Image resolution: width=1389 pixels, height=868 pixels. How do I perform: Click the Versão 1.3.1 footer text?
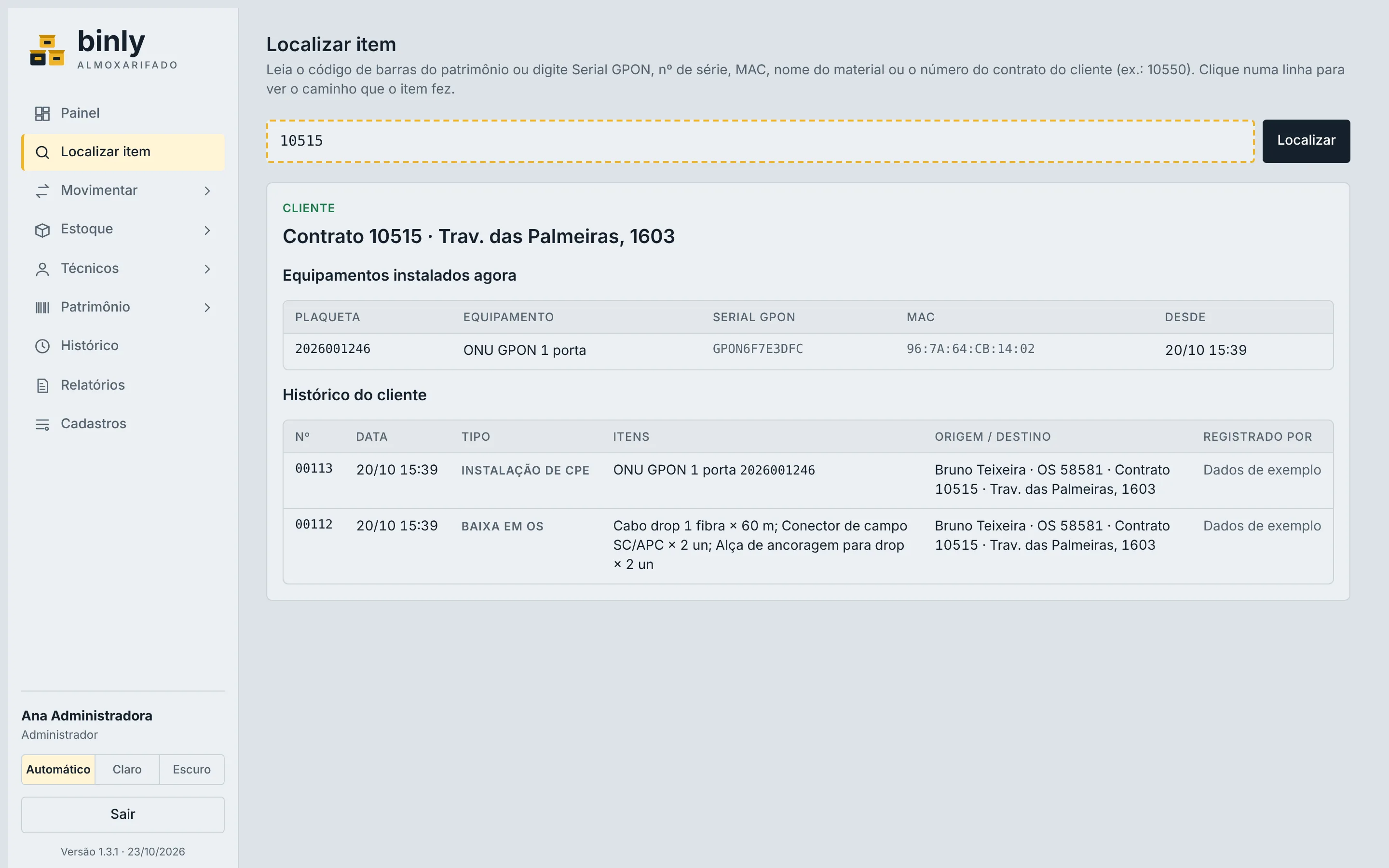pos(123,851)
